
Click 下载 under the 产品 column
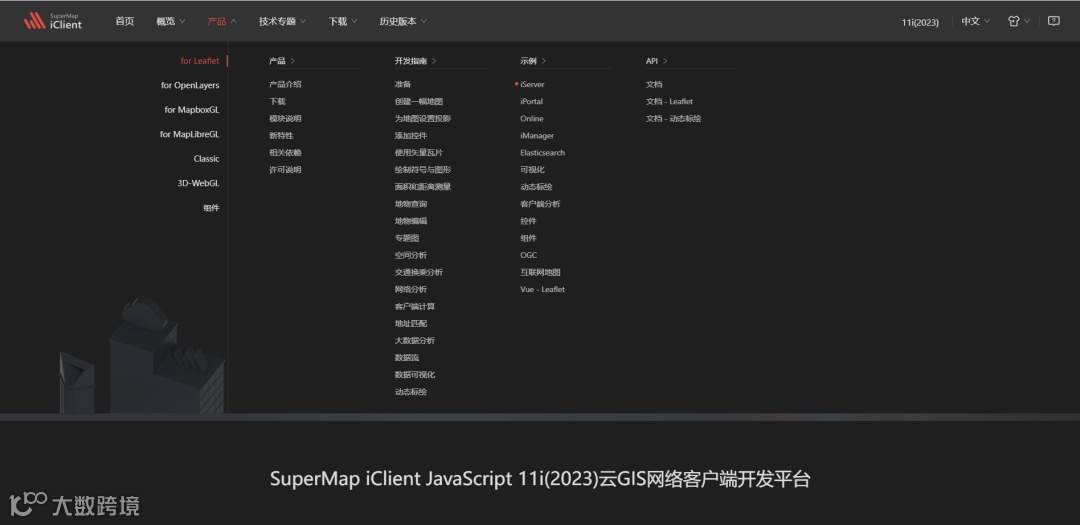[277, 101]
